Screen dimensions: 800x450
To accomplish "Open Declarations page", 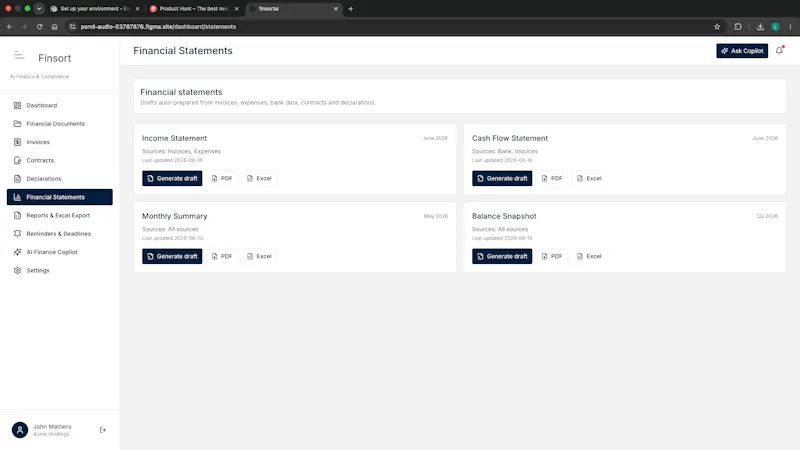I will click(x=60, y=179).
